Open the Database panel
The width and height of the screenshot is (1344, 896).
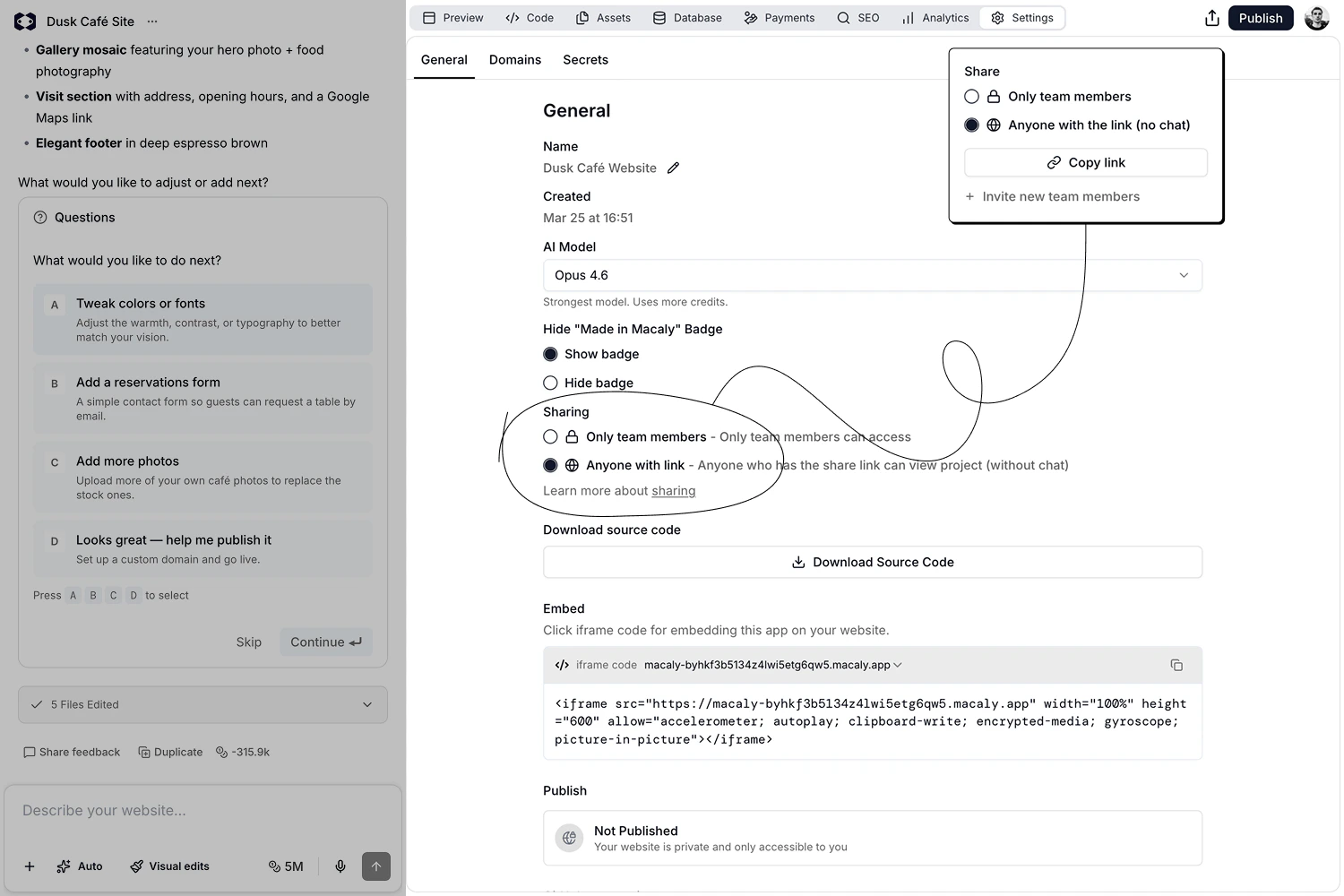660,17
